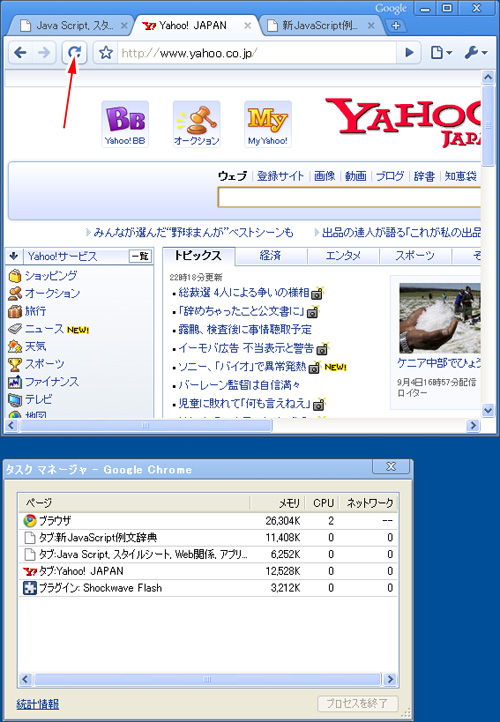This screenshot has width=500, height=722.
Task: Select the 辞書 search category
Action: [x=424, y=176]
